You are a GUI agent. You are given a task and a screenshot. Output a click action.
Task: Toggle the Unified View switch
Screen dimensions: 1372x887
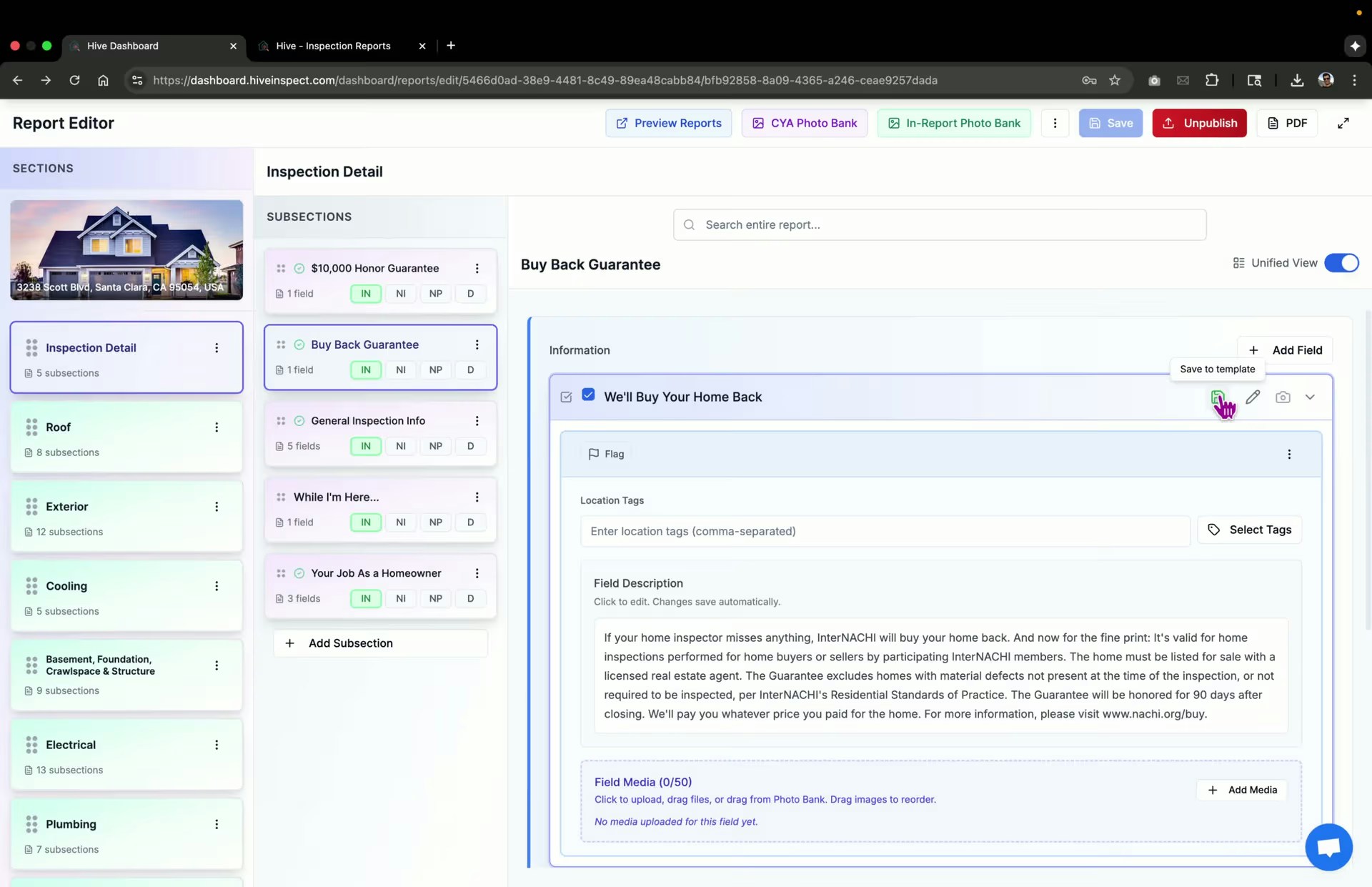pyautogui.click(x=1341, y=263)
